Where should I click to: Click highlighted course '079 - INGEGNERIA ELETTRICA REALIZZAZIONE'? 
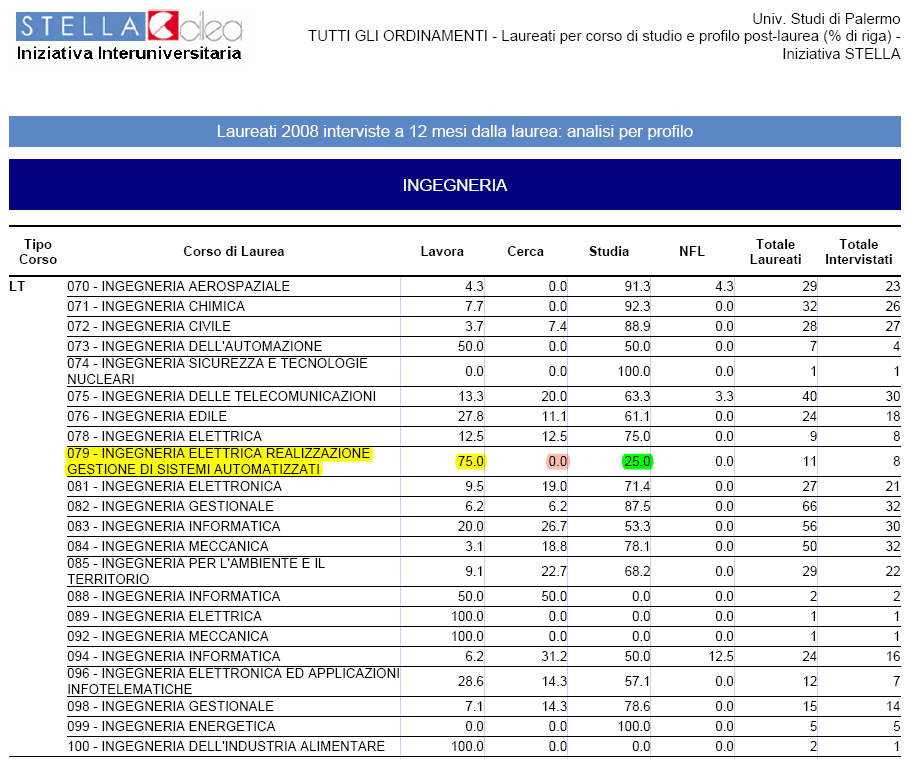point(218,461)
